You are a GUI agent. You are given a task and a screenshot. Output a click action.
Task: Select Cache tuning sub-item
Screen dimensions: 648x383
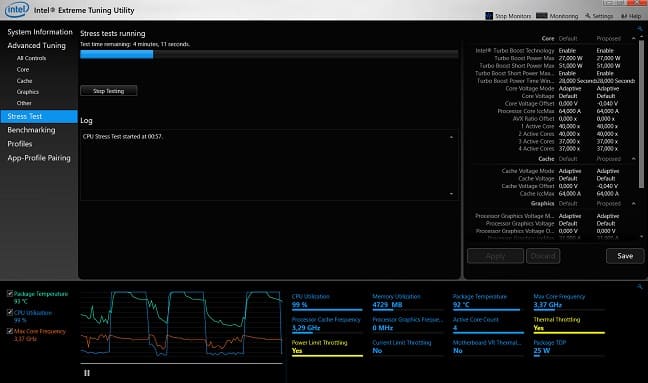[24, 81]
